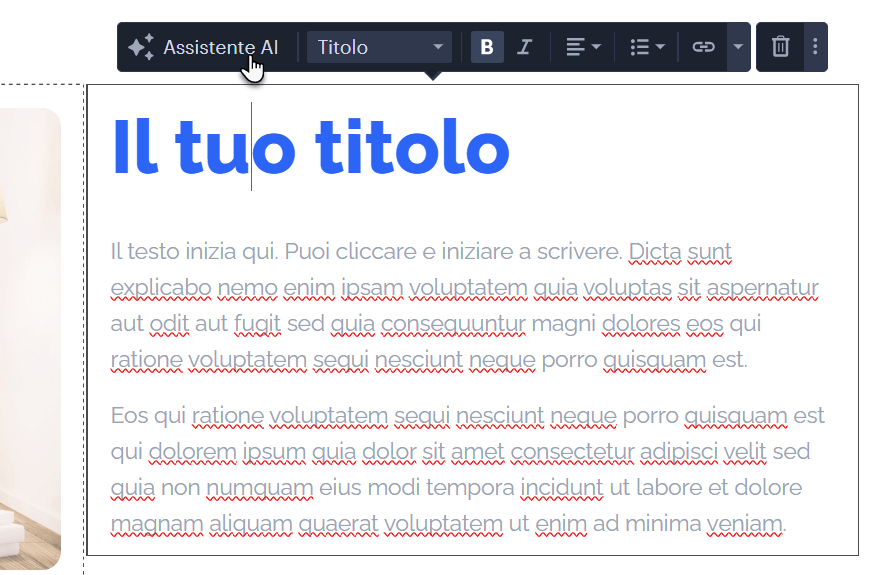Click the 'Il tuo titolo' heading
The width and height of the screenshot is (887, 575).
point(311,147)
